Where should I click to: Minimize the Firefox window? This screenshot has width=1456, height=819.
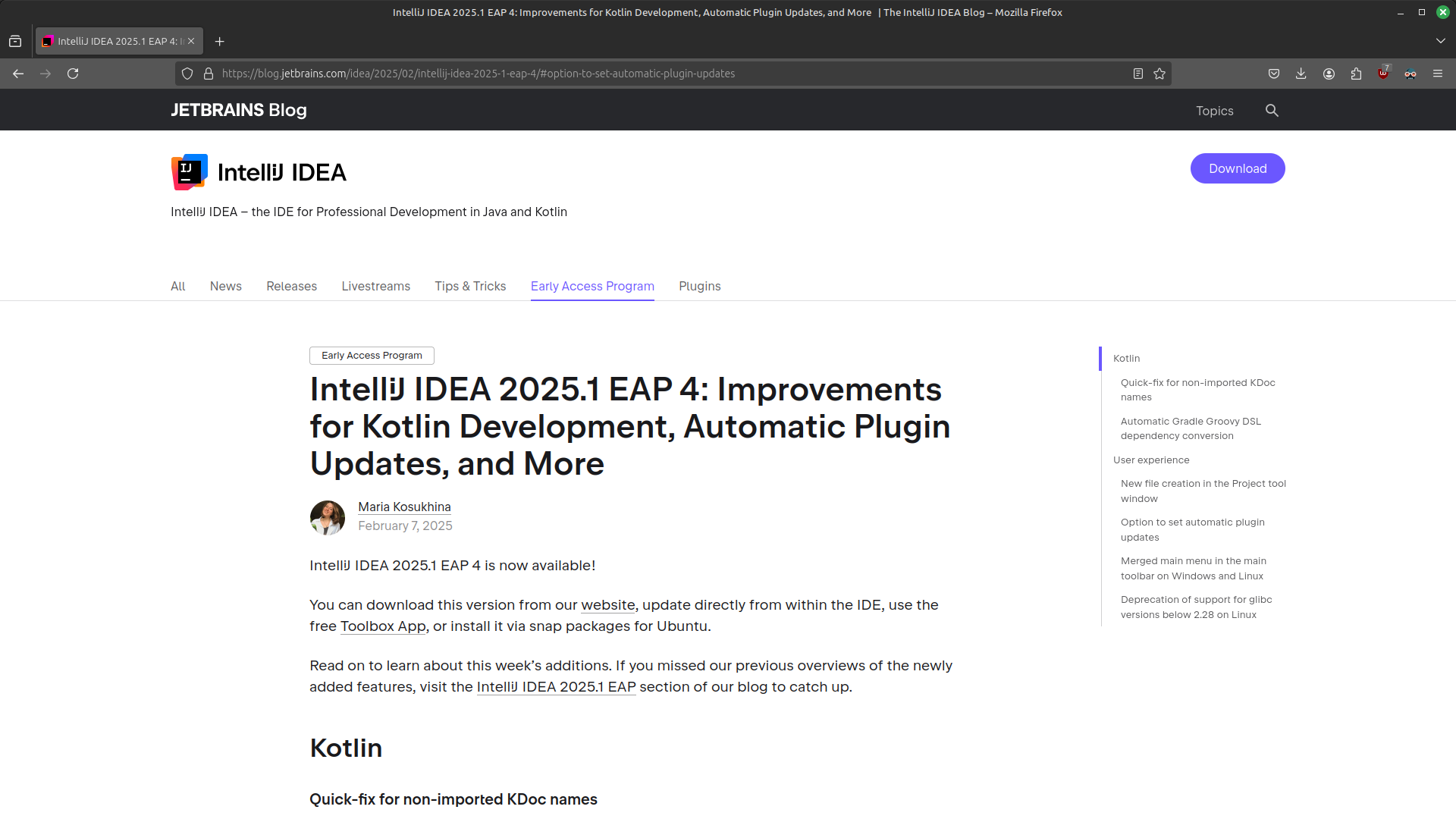pos(1401,12)
